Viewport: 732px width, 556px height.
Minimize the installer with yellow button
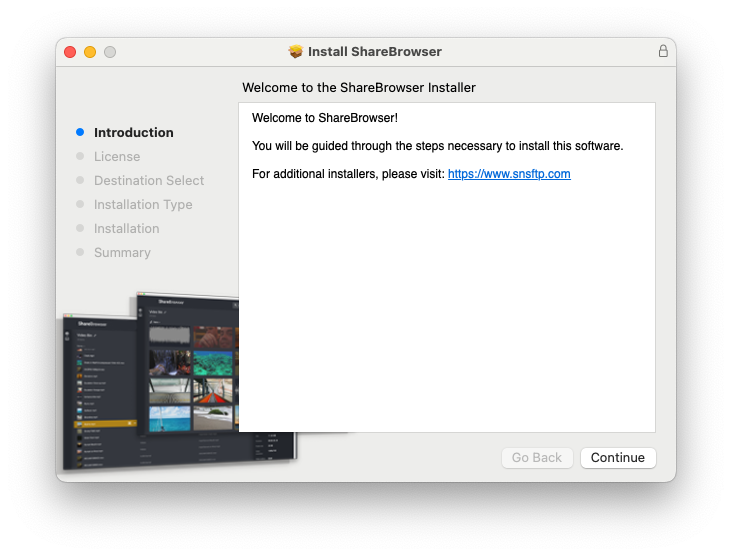[90, 52]
